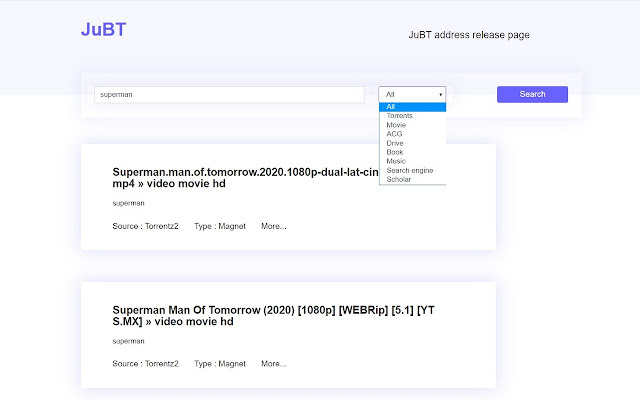Click the JuBT logo
This screenshot has height=400, width=640.
[103, 30]
